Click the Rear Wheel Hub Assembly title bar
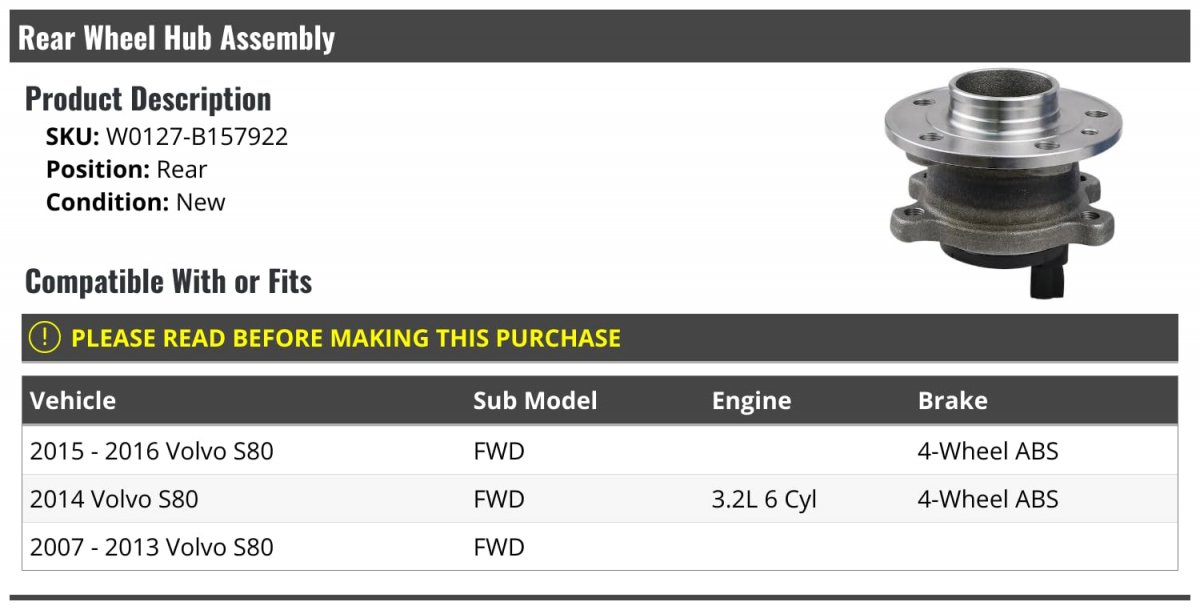Image resolution: width=1200 pixels, height=610 pixels. pyautogui.click(x=600, y=38)
